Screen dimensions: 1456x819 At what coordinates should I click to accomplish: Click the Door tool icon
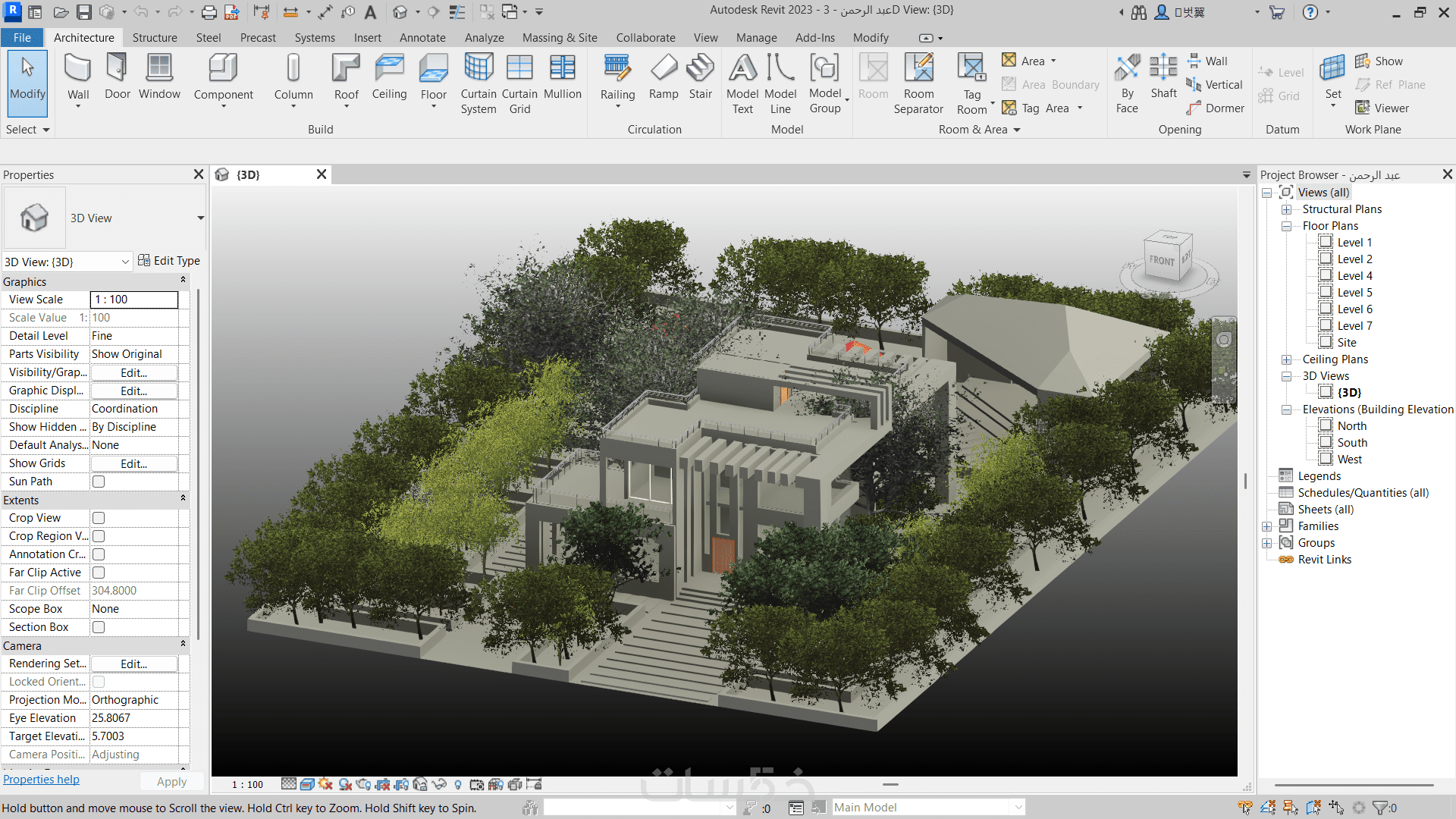(x=117, y=68)
